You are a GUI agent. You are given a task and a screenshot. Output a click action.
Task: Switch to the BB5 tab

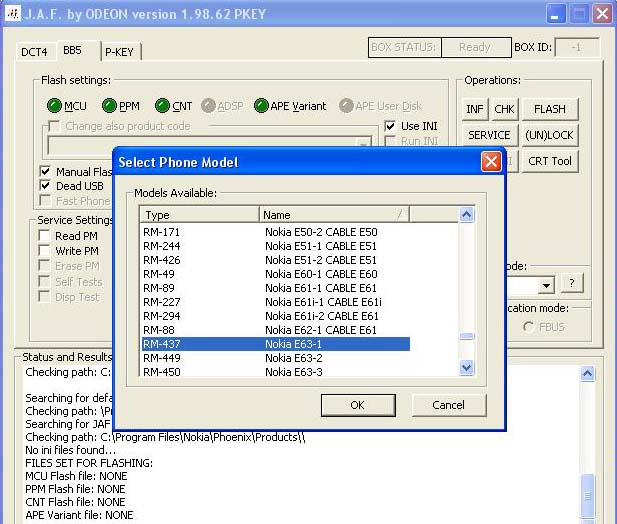click(x=78, y=50)
